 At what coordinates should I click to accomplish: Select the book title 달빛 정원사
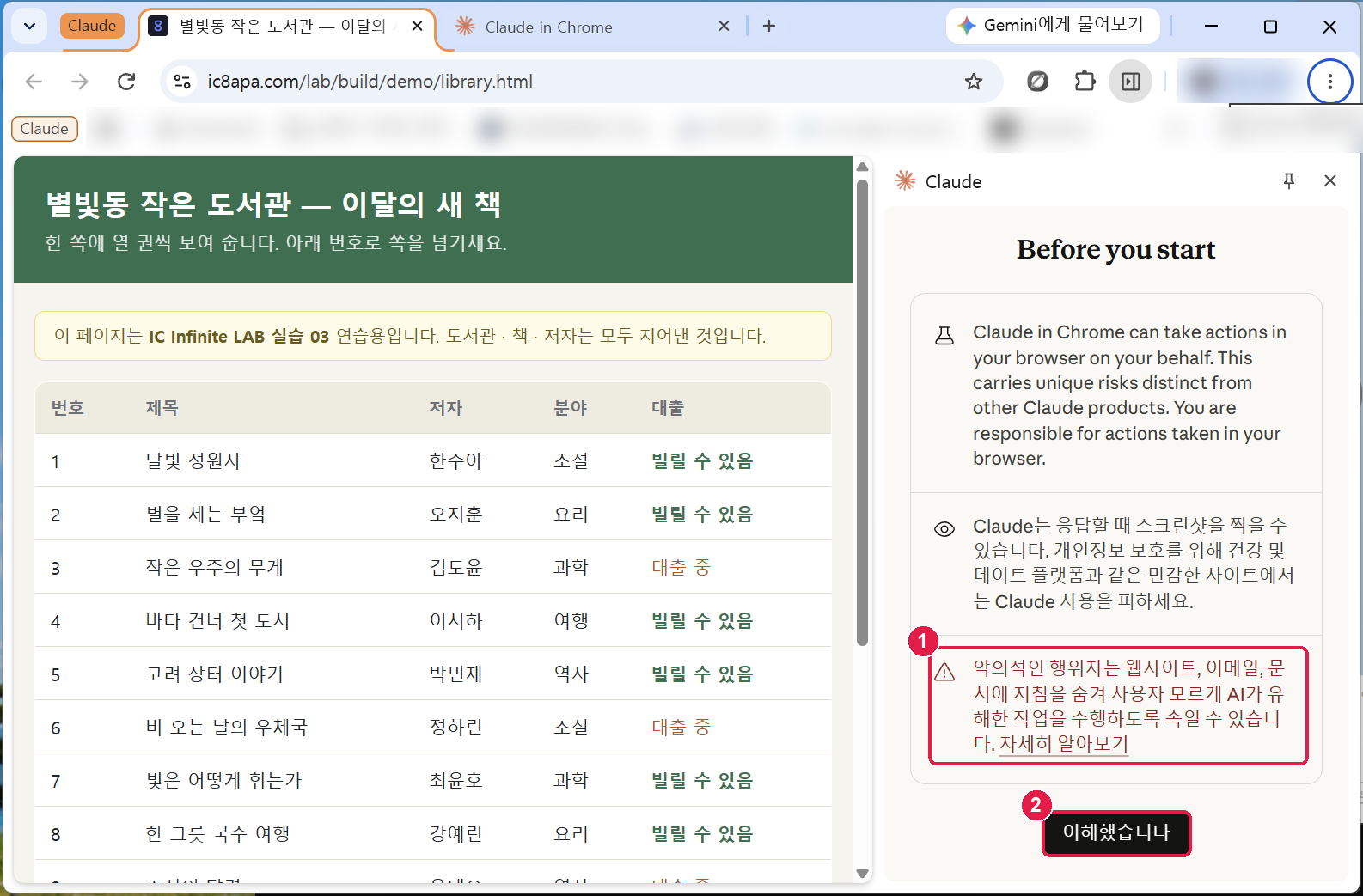click(x=193, y=461)
